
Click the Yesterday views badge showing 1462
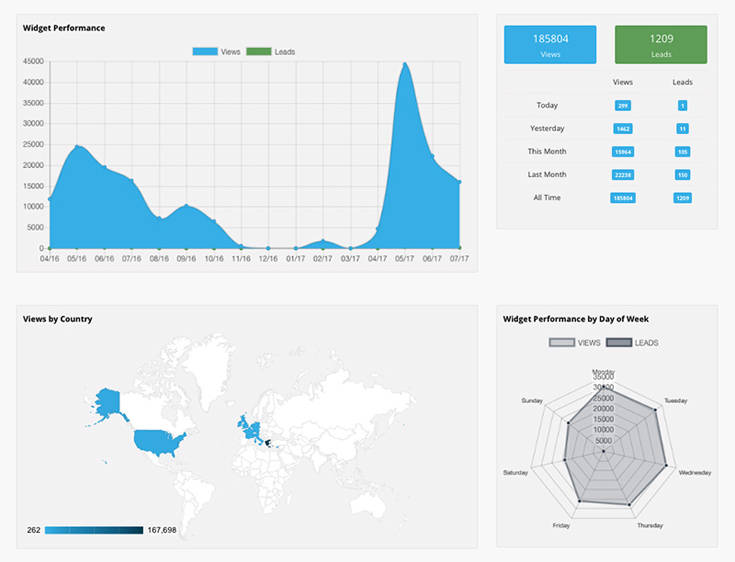(x=623, y=129)
